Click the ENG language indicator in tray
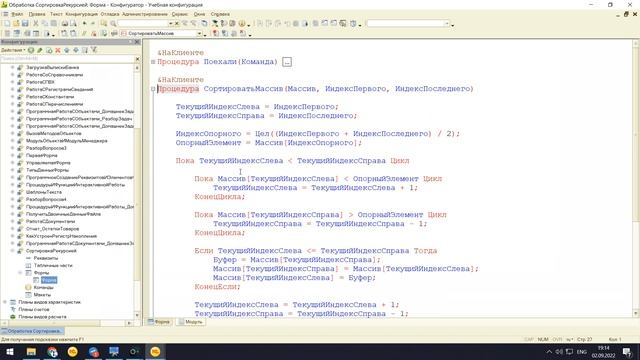The image size is (640, 360). (x=581, y=352)
